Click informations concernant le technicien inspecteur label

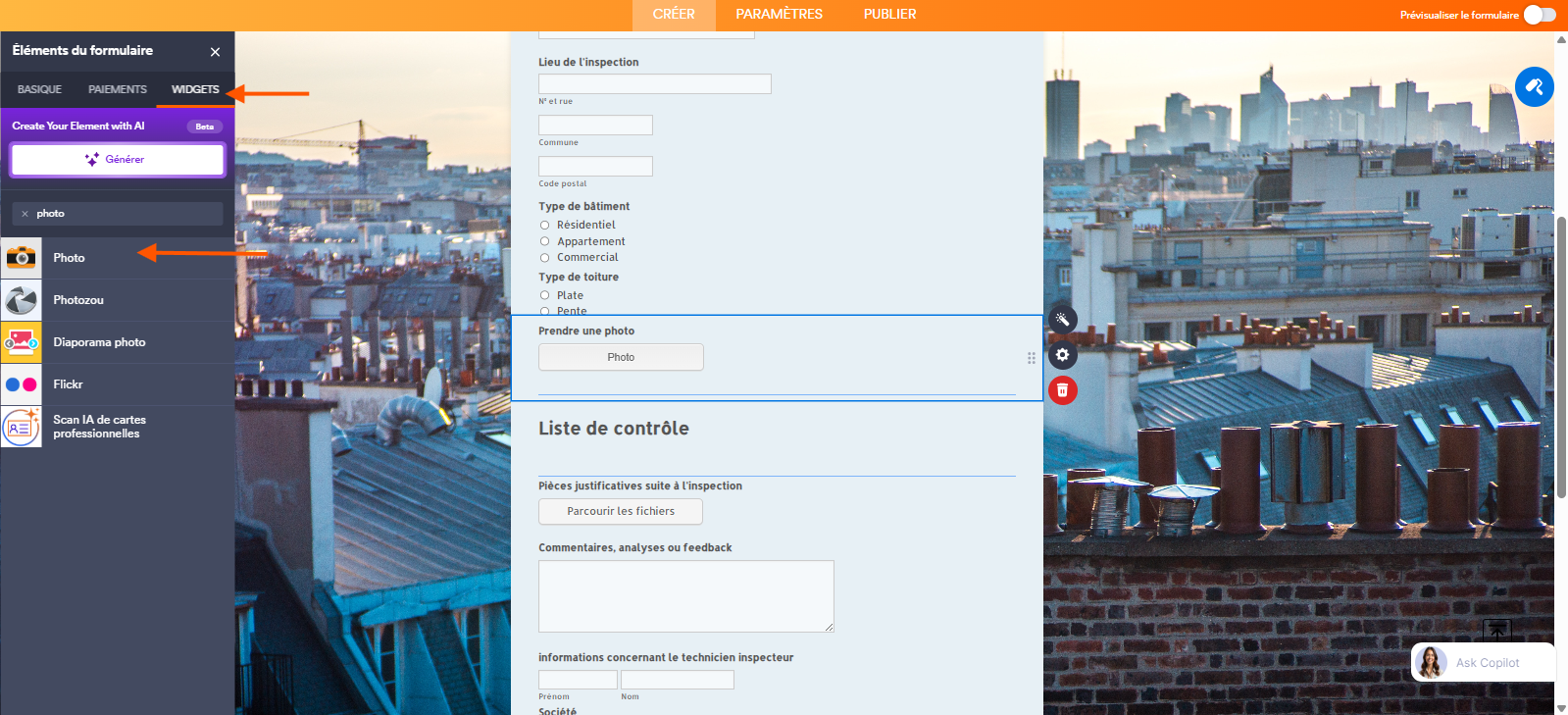click(666, 658)
